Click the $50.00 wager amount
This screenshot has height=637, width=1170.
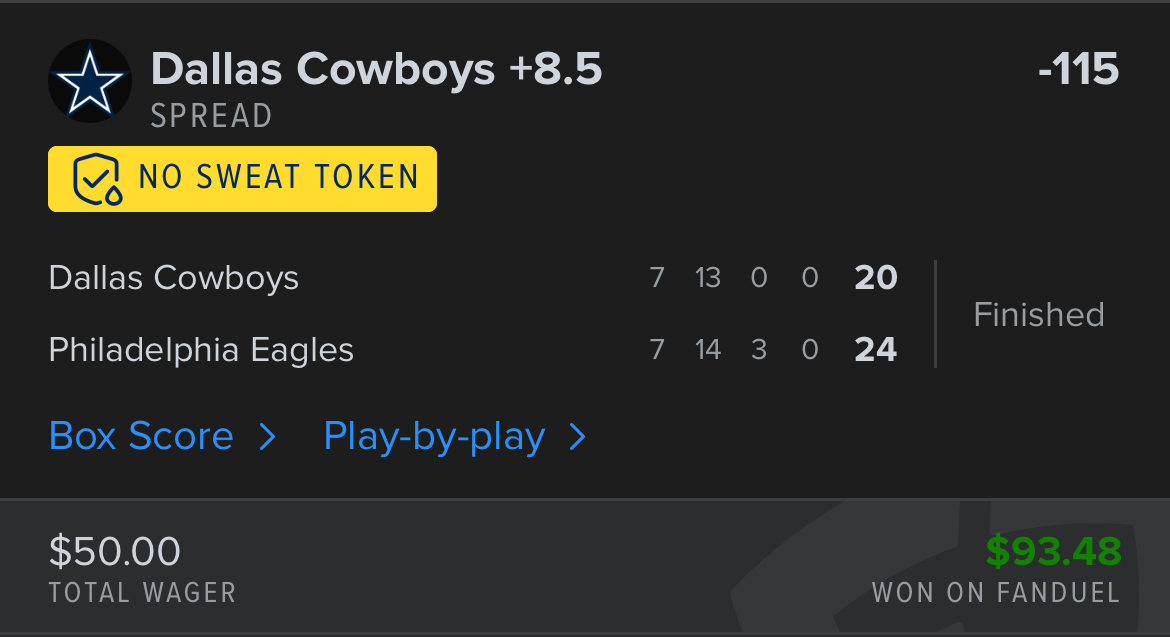click(115, 551)
